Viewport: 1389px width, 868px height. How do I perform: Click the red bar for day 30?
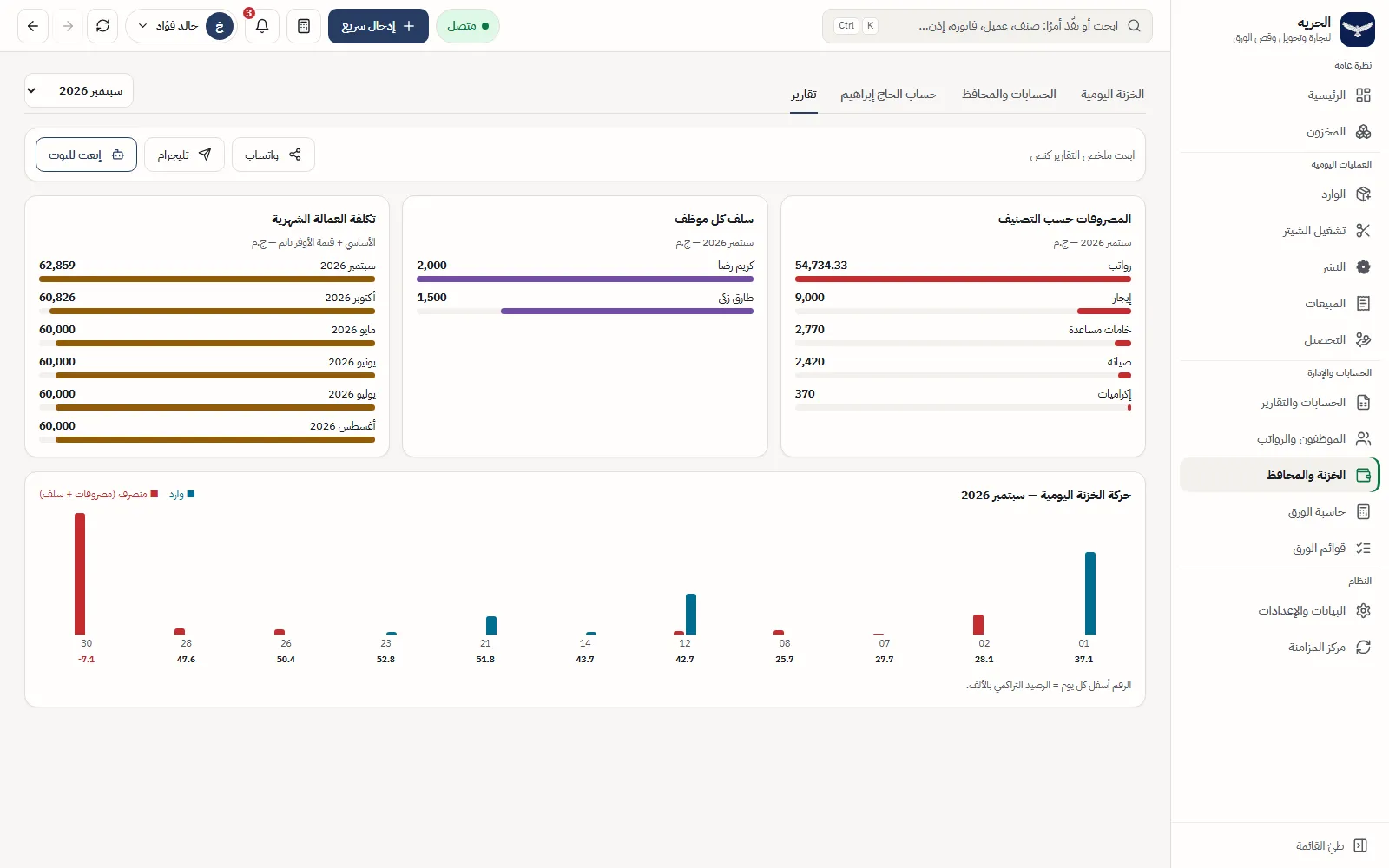pyautogui.click(x=80, y=574)
